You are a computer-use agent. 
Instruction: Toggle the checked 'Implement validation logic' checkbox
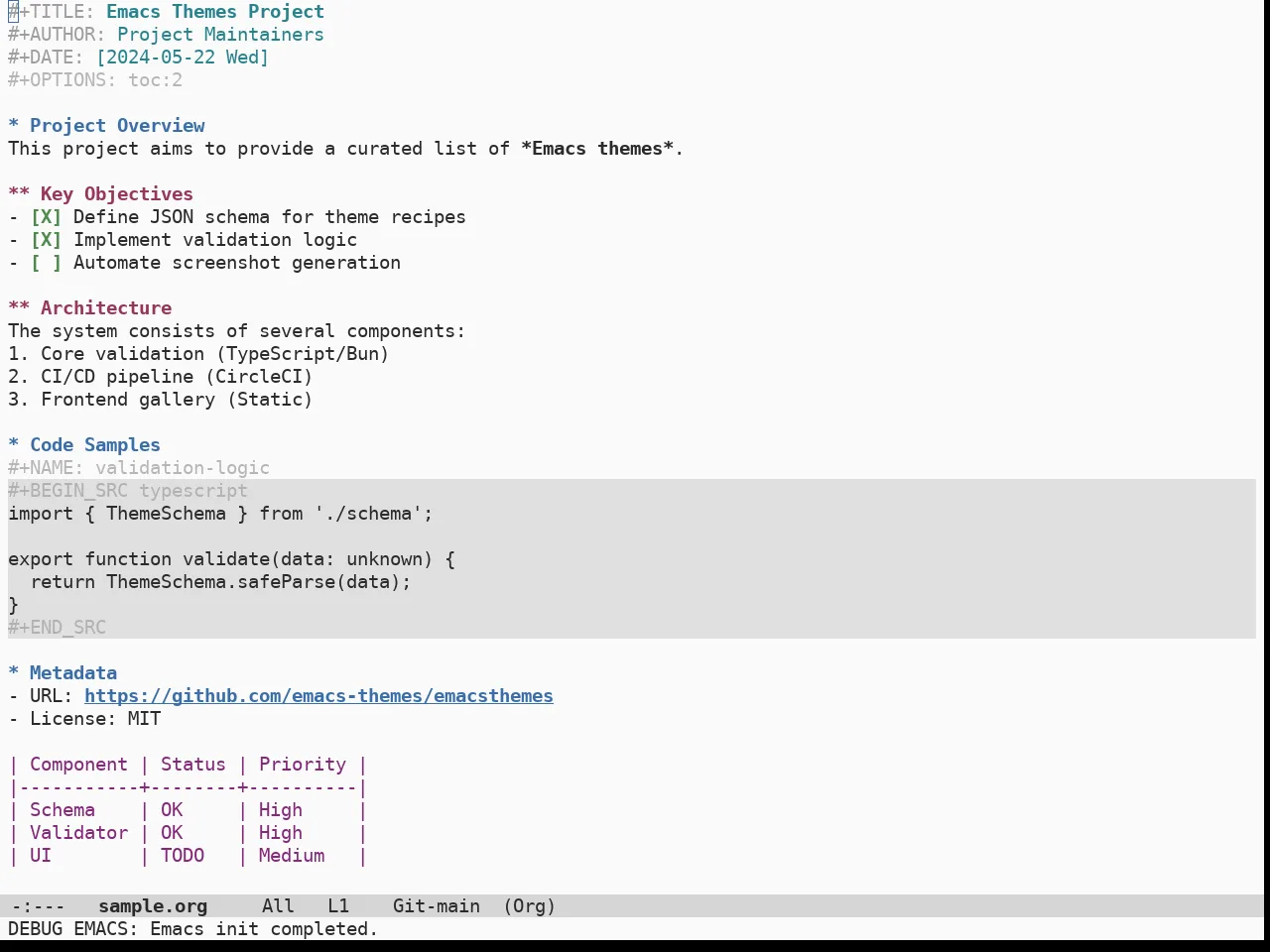46,240
